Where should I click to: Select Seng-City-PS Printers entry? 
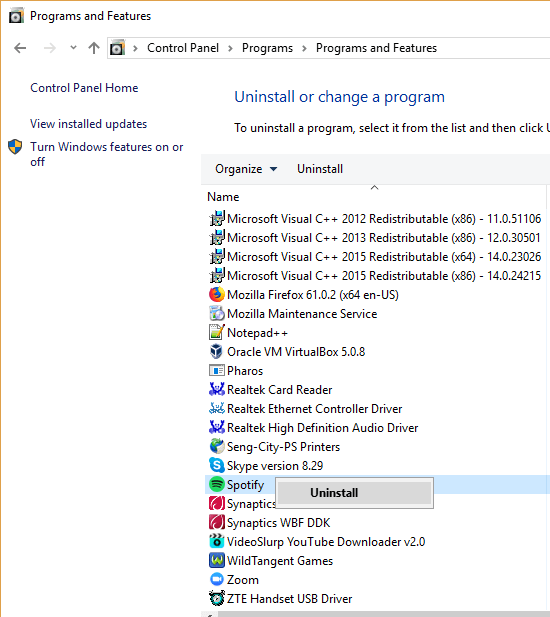[283, 447]
